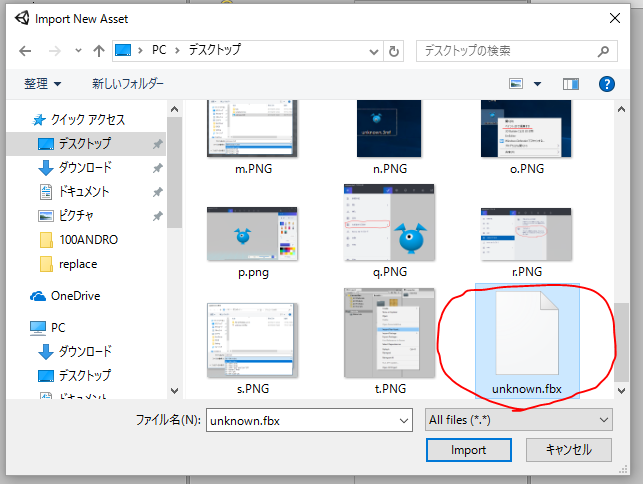The height and width of the screenshot is (484, 643).
Task: Open help with the question mark icon
Action: [607, 84]
